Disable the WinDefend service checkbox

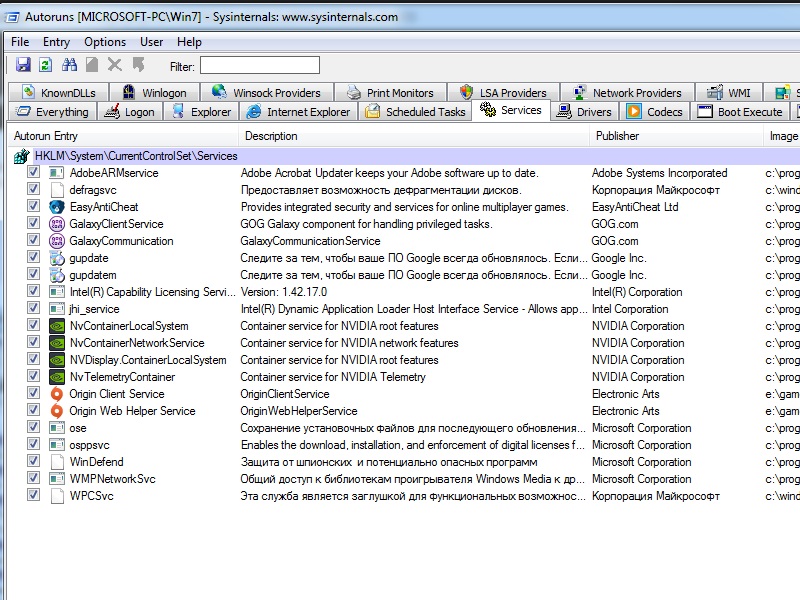point(34,462)
